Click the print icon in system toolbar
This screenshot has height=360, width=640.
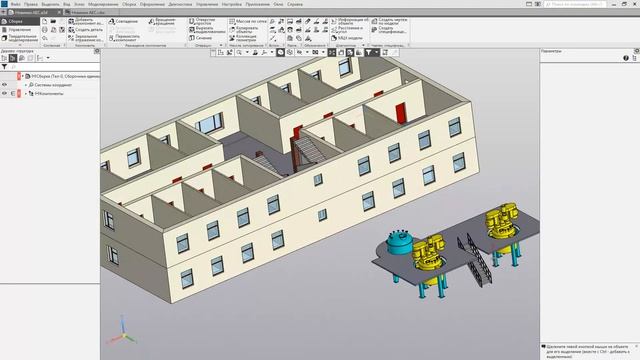tap(44, 30)
